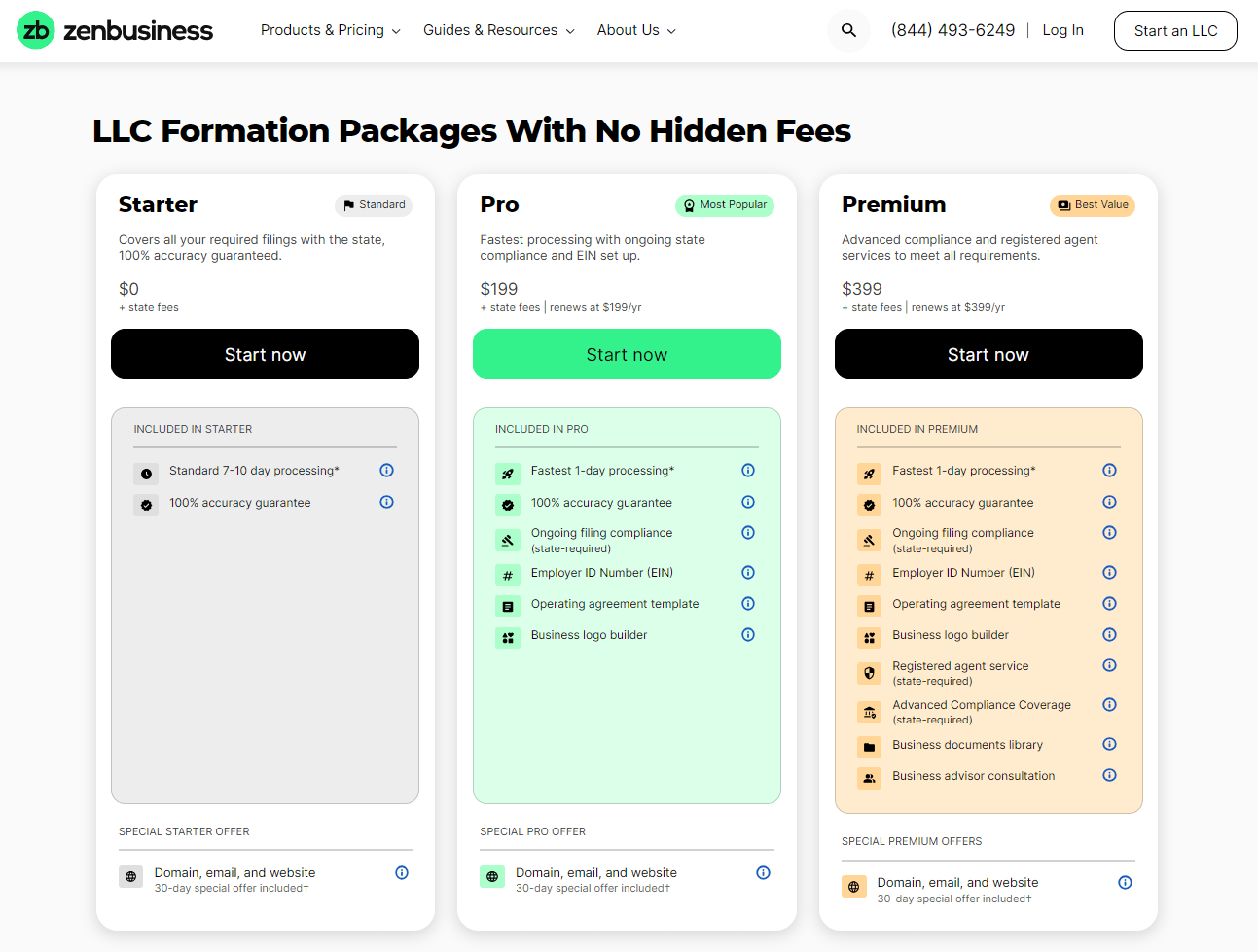
Task: Click info icon for Starter Domain, email, and website
Action: 402,872
